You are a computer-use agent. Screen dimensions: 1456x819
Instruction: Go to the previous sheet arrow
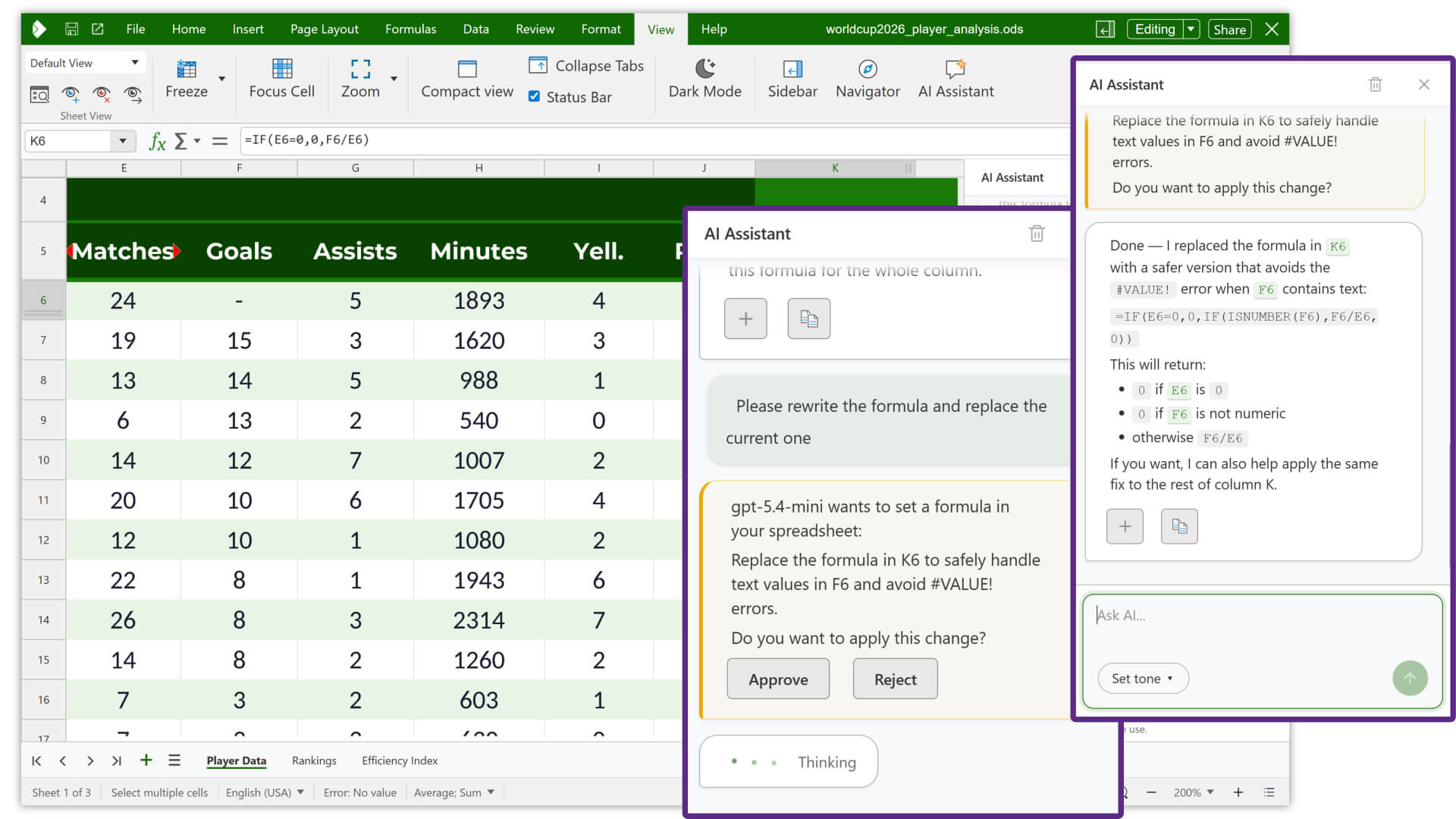click(x=63, y=761)
